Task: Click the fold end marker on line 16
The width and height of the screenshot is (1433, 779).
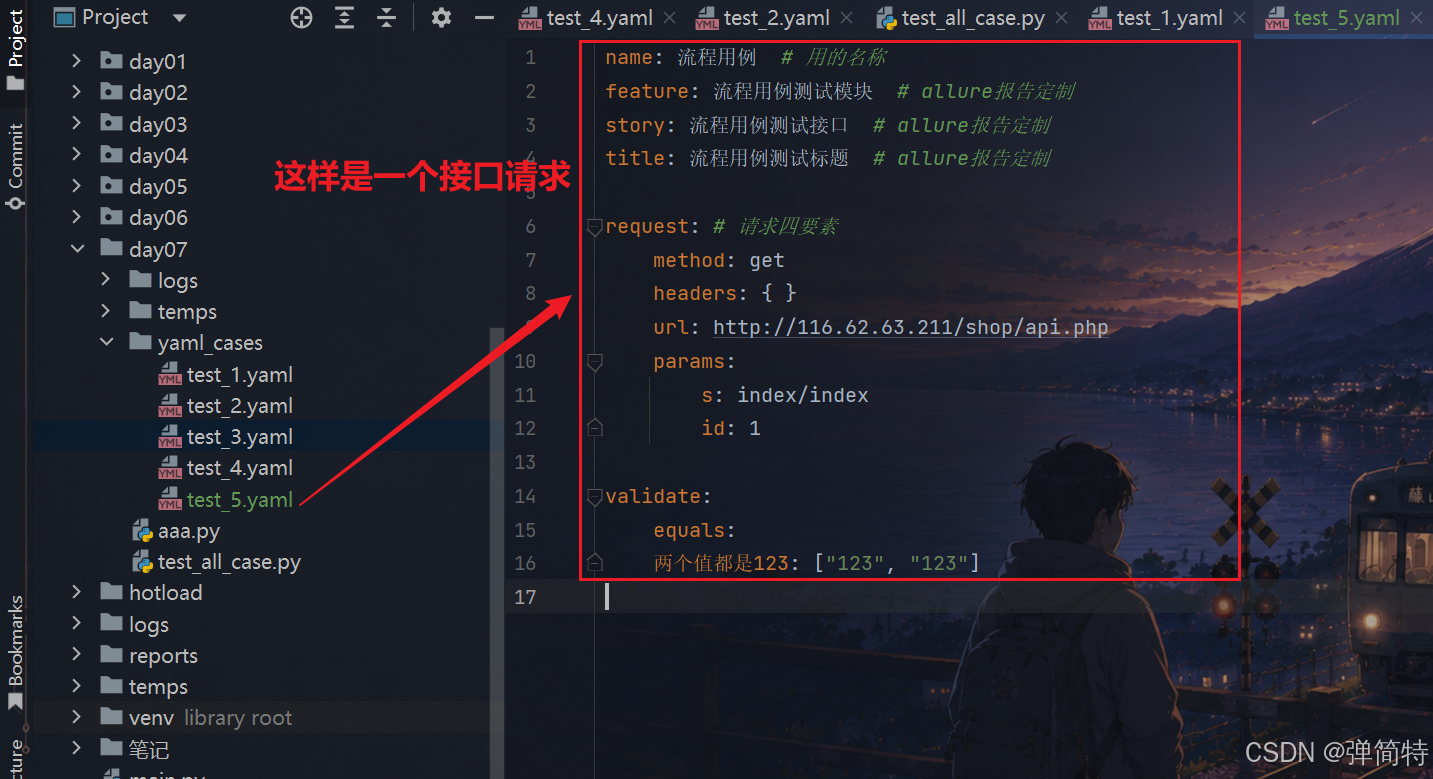Action: [595, 563]
